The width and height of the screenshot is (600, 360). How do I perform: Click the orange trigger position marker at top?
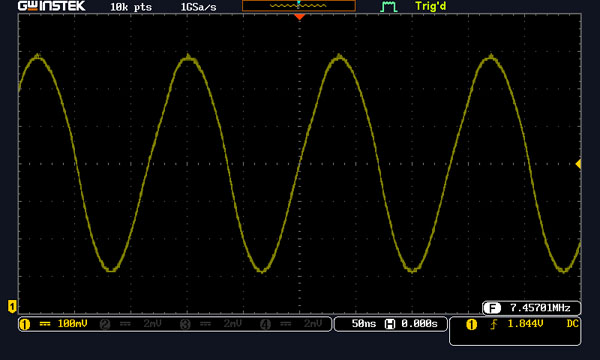click(x=299, y=17)
